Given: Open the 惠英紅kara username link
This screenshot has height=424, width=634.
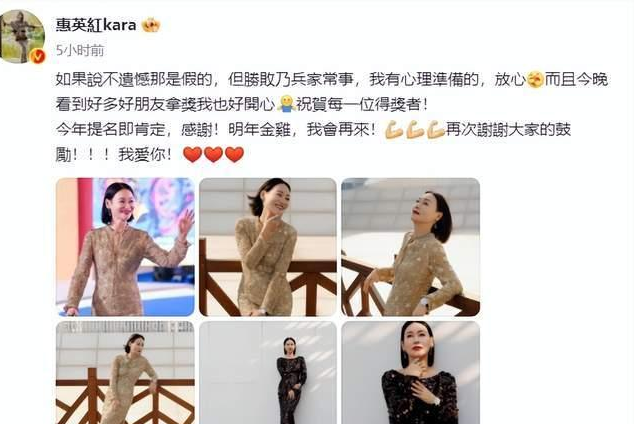Looking at the screenshot, I should tap(96, 25).
